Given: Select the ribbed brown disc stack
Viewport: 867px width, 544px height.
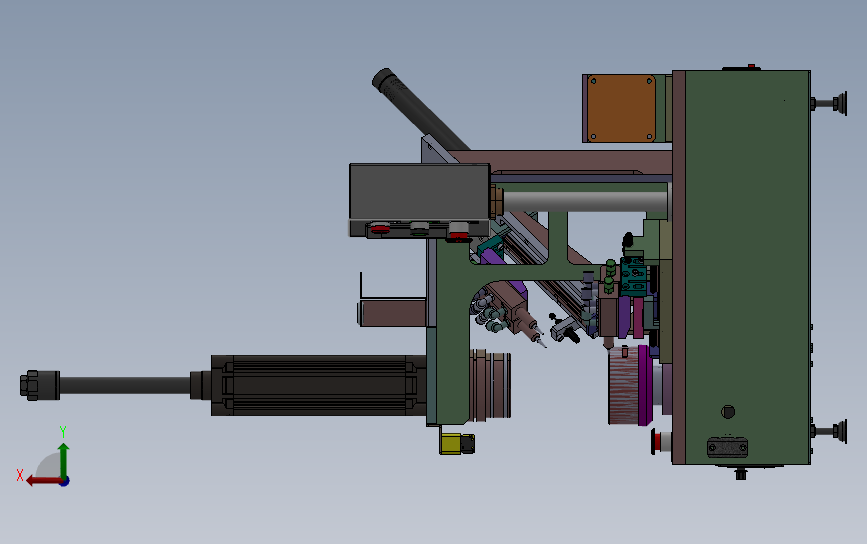Looking at the screenshot, I should point(490,385).
